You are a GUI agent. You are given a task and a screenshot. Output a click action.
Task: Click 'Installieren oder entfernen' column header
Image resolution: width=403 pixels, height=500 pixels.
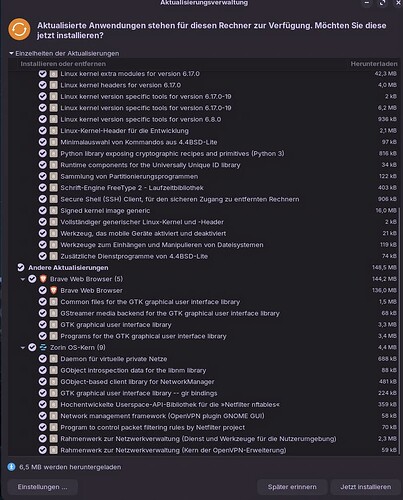click(63, 64)
